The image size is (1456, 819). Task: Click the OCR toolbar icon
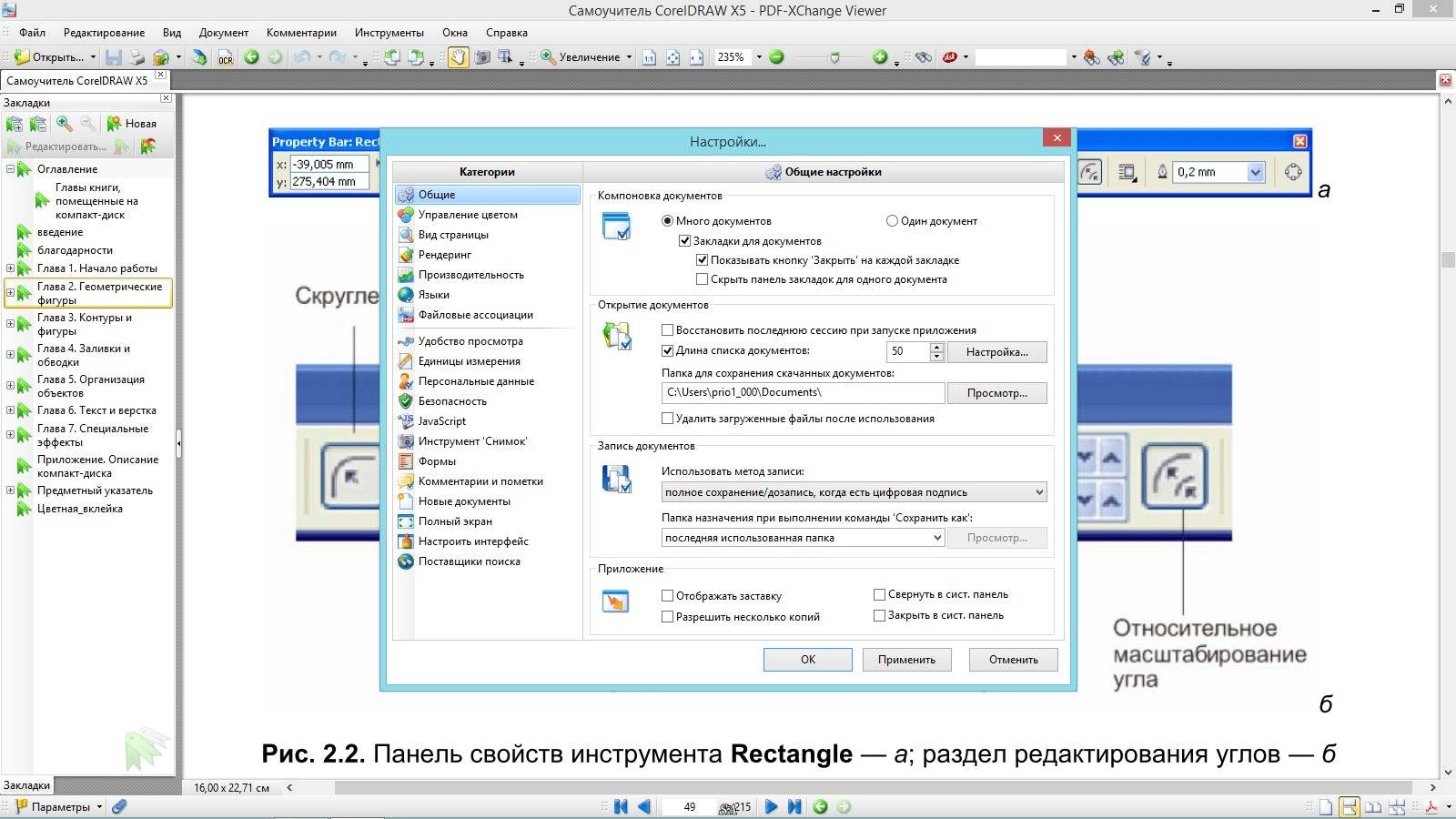226,57
